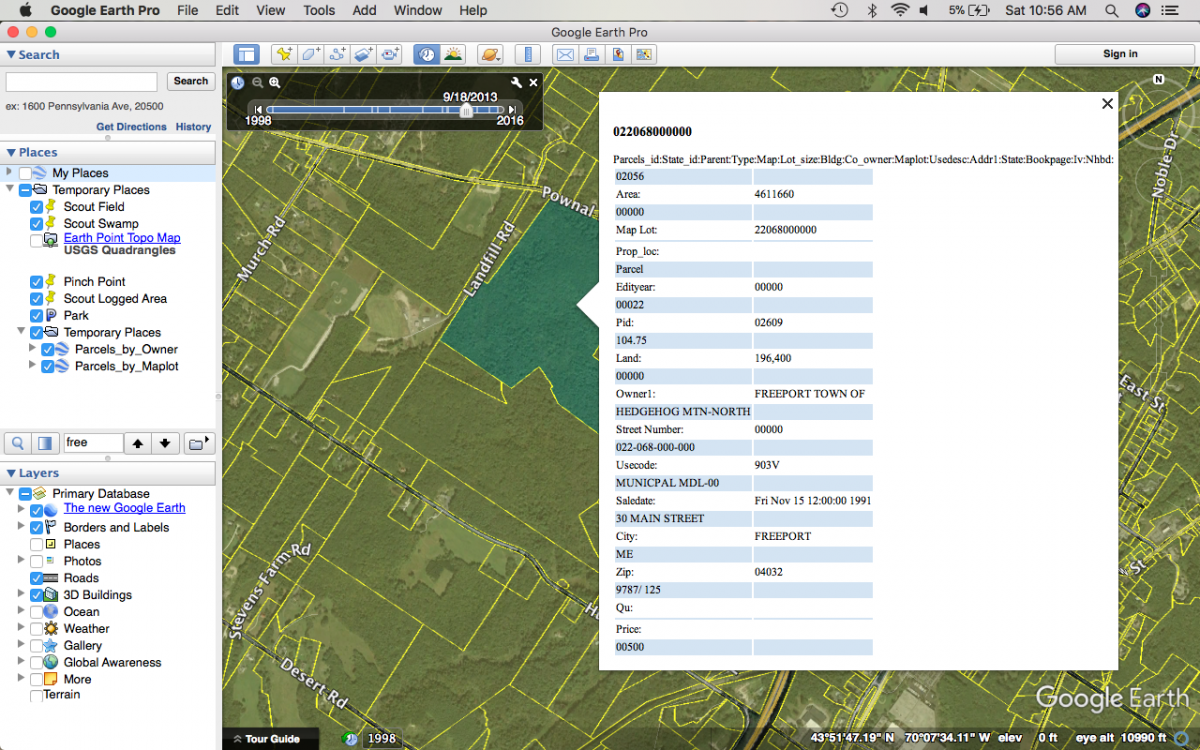Open The new Google Earth link
Screen dimensions: 1200x750
[x=124, y=508]
